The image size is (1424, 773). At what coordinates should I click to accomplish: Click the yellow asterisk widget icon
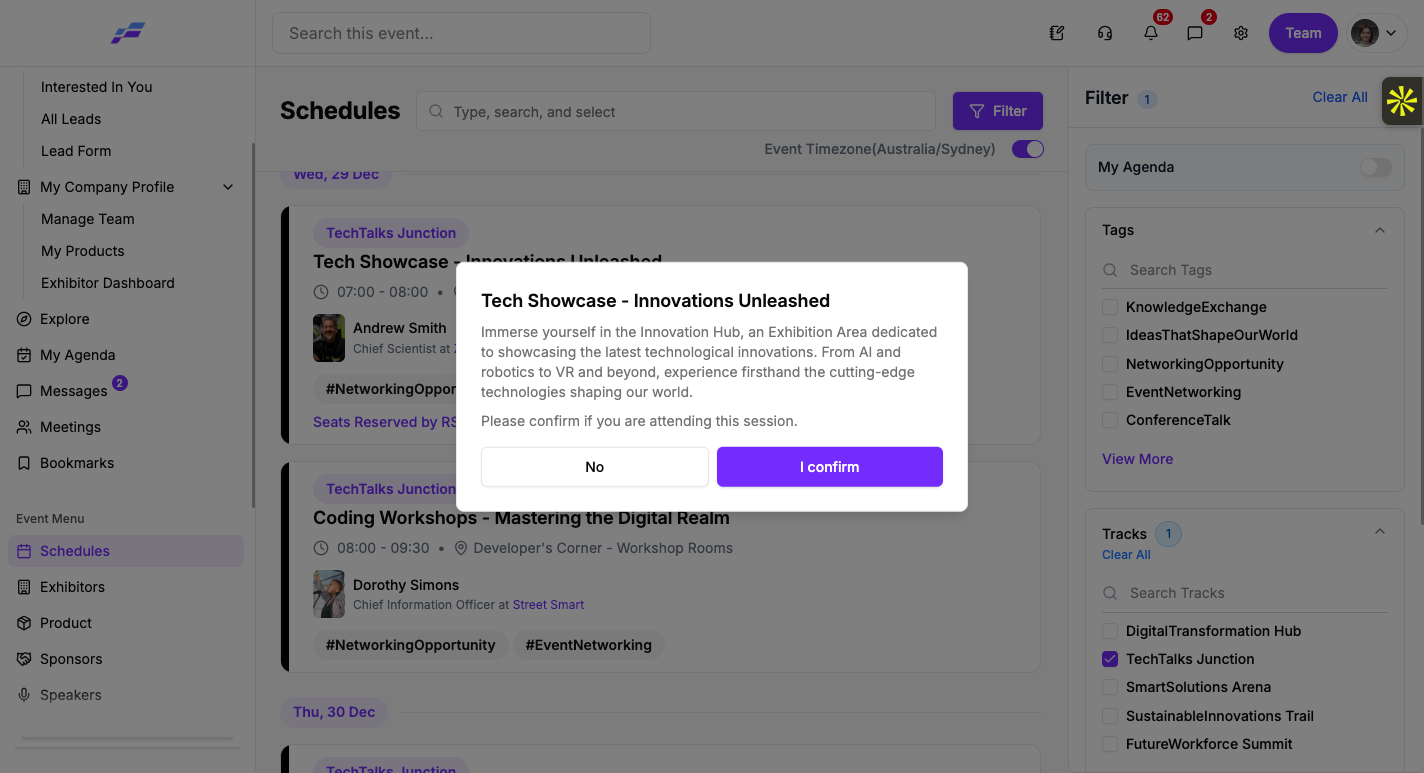[x=1402, y=101]
